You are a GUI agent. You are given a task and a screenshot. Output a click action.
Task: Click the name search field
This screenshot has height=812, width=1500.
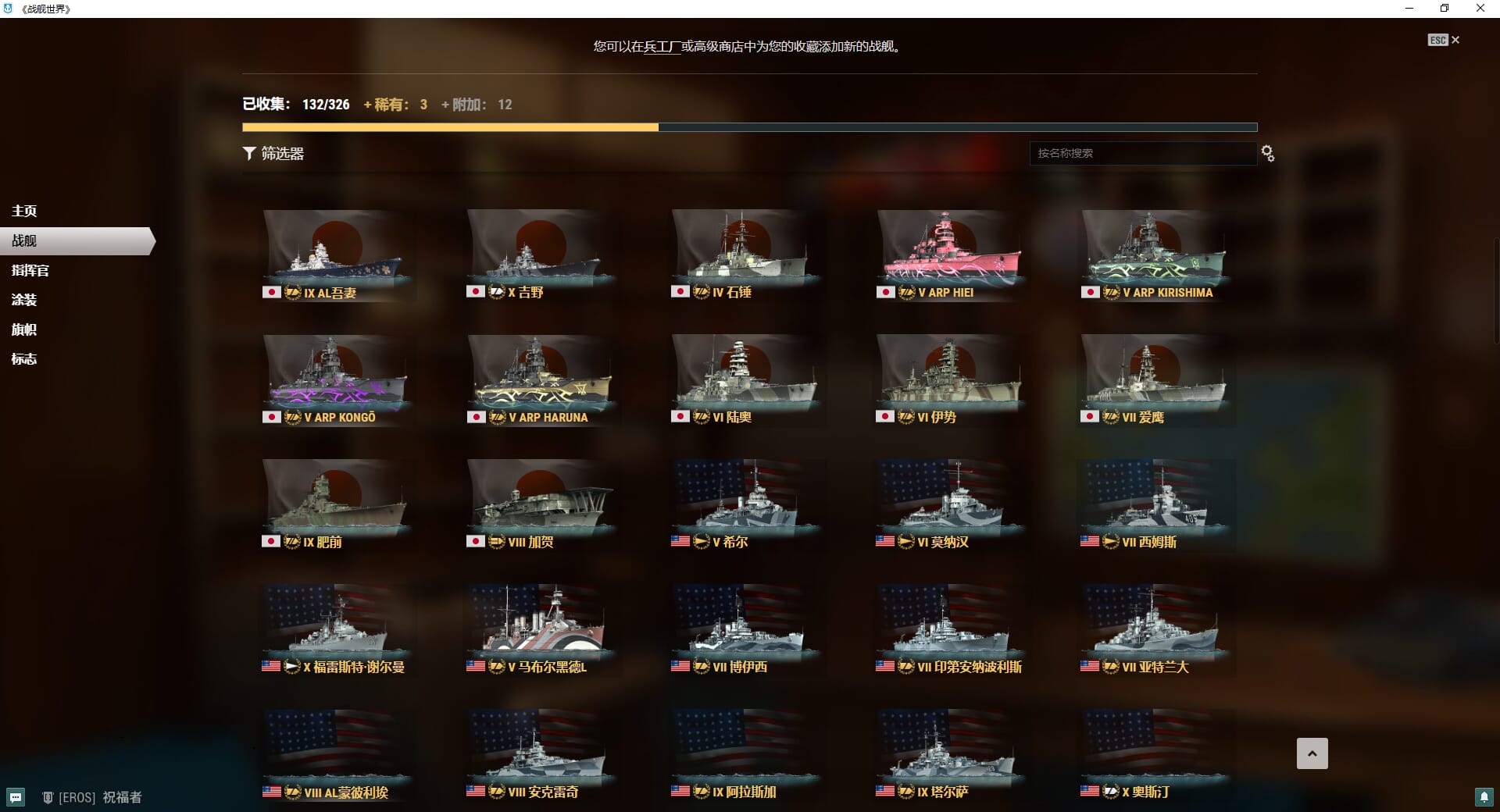[1143, 153]
